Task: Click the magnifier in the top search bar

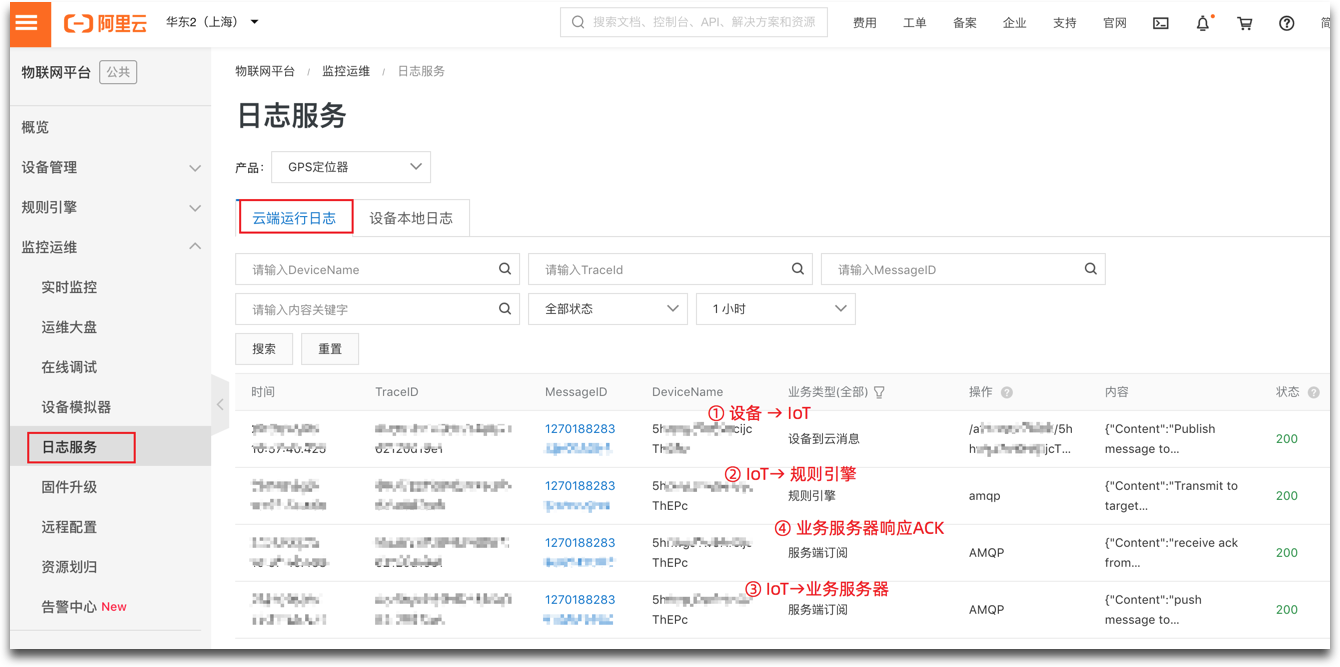Action: click(x=578, y=22)
